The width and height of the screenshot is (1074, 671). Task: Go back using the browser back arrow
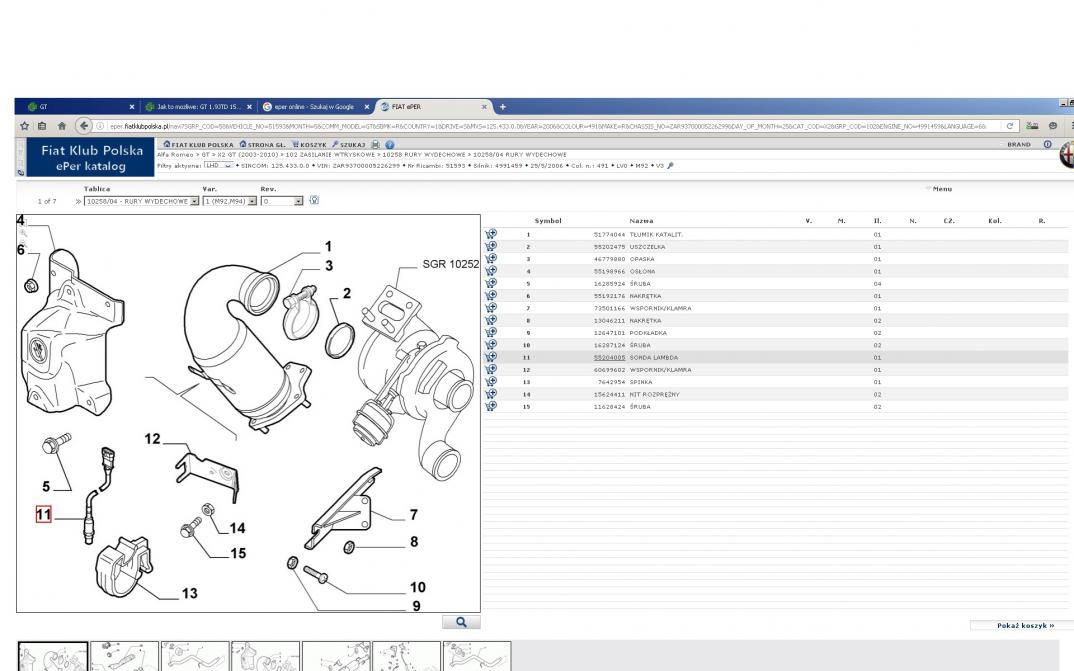click(84, 126)
